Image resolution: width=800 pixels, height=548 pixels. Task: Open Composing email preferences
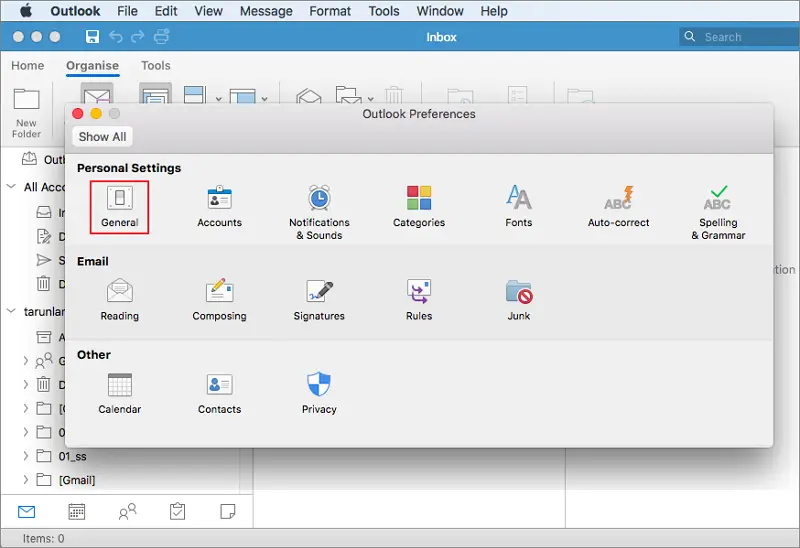(219, 300)
